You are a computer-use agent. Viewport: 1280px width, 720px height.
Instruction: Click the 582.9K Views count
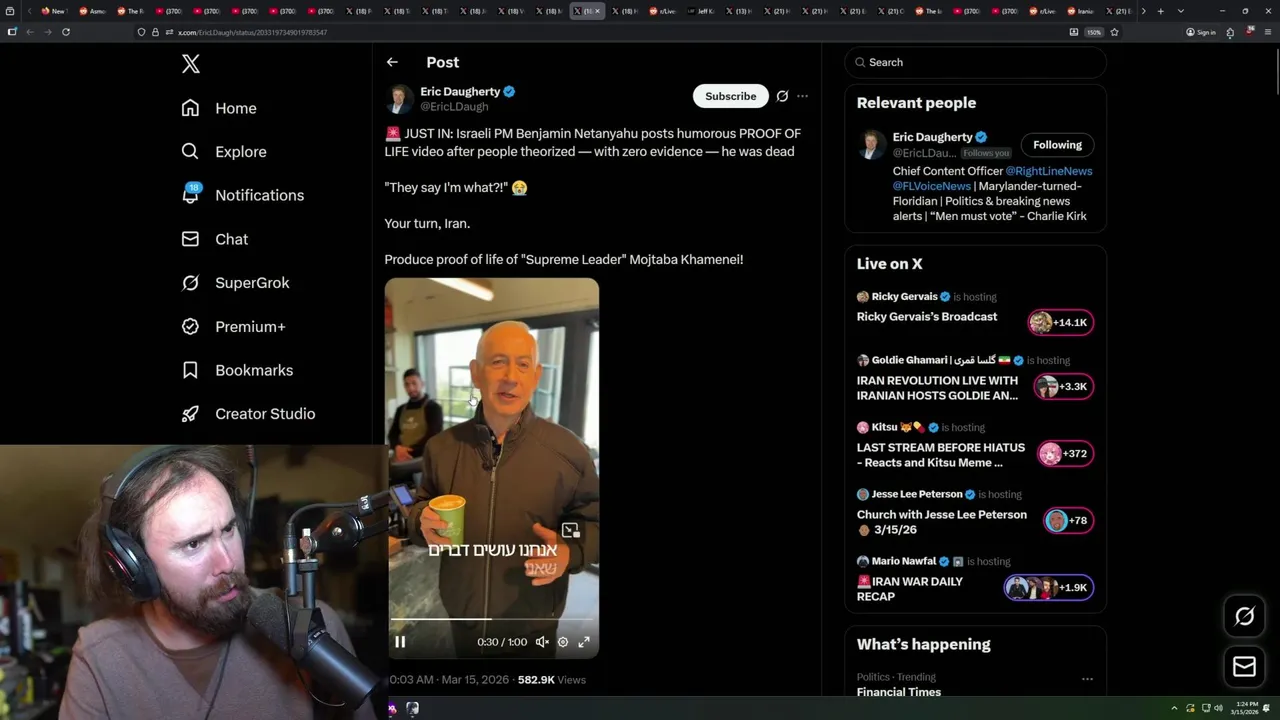click(552, 680)
